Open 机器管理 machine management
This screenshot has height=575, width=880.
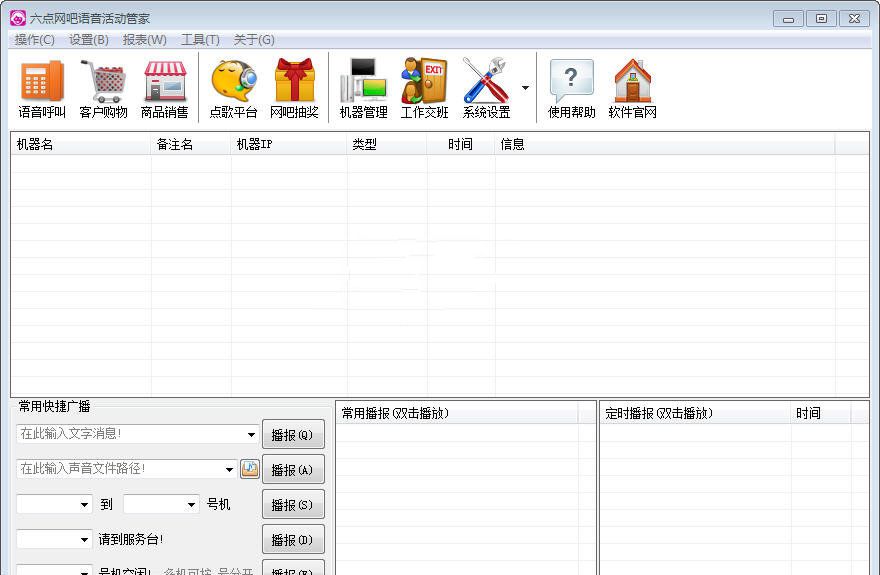(363, 88)
